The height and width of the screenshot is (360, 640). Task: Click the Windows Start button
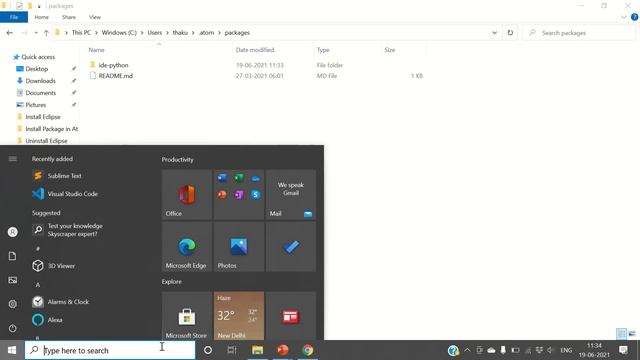12,350
